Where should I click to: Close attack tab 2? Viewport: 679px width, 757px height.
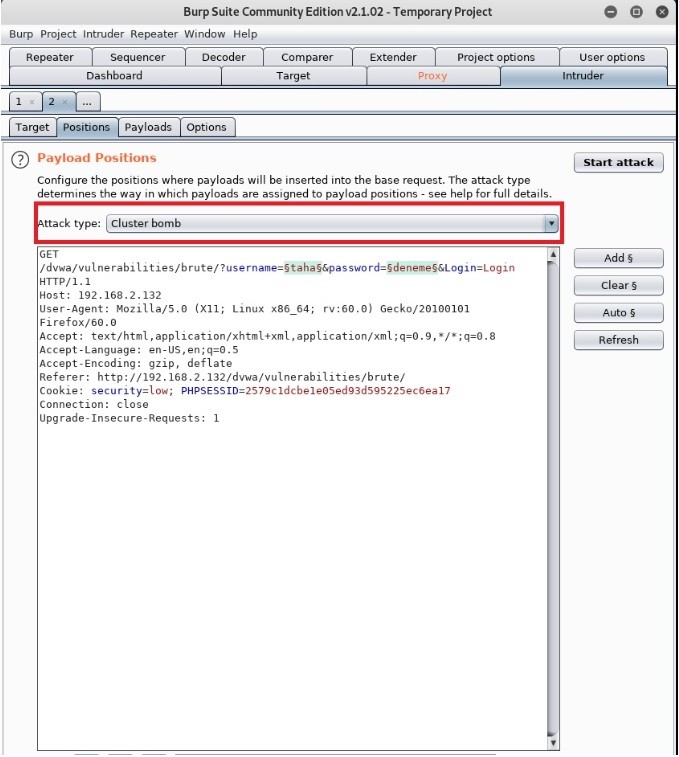click(x=63, y=102)
